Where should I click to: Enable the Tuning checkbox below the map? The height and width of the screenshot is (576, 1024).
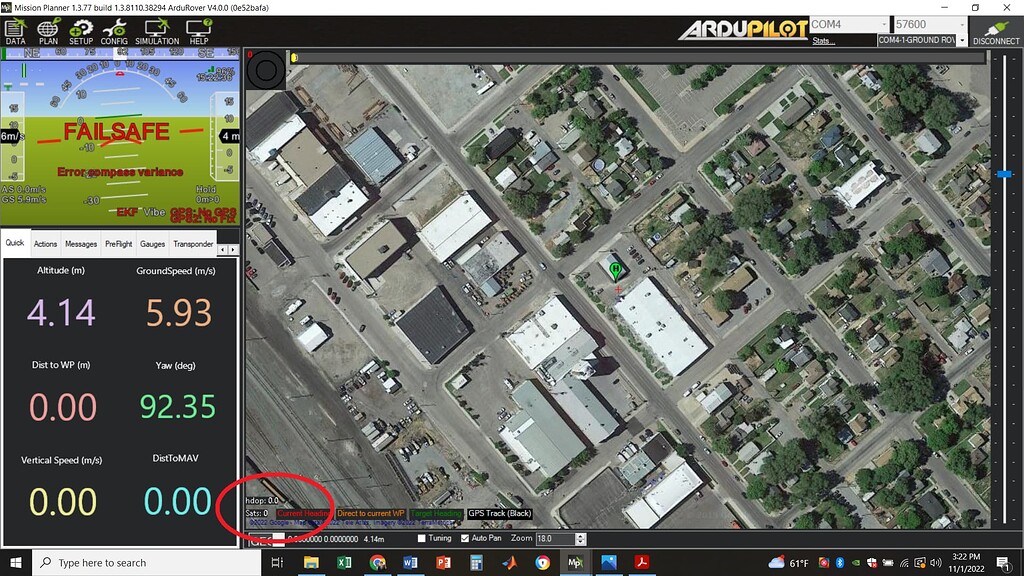point(420,538)
